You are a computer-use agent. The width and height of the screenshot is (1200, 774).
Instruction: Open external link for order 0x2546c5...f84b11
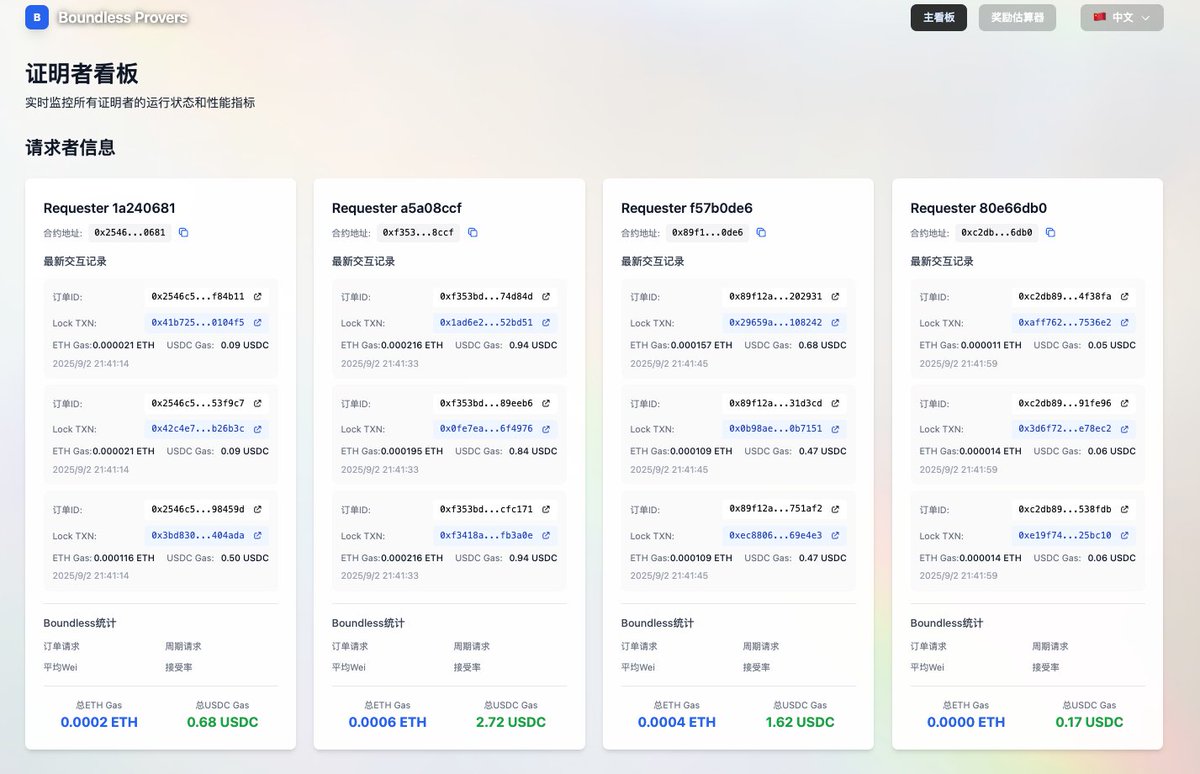(x=257, y=297)
